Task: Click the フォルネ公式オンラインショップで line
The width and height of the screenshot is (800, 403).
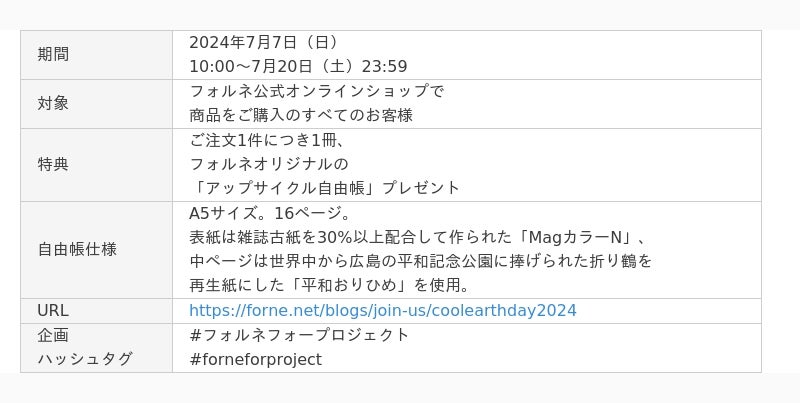Action: tap(316, 91)
